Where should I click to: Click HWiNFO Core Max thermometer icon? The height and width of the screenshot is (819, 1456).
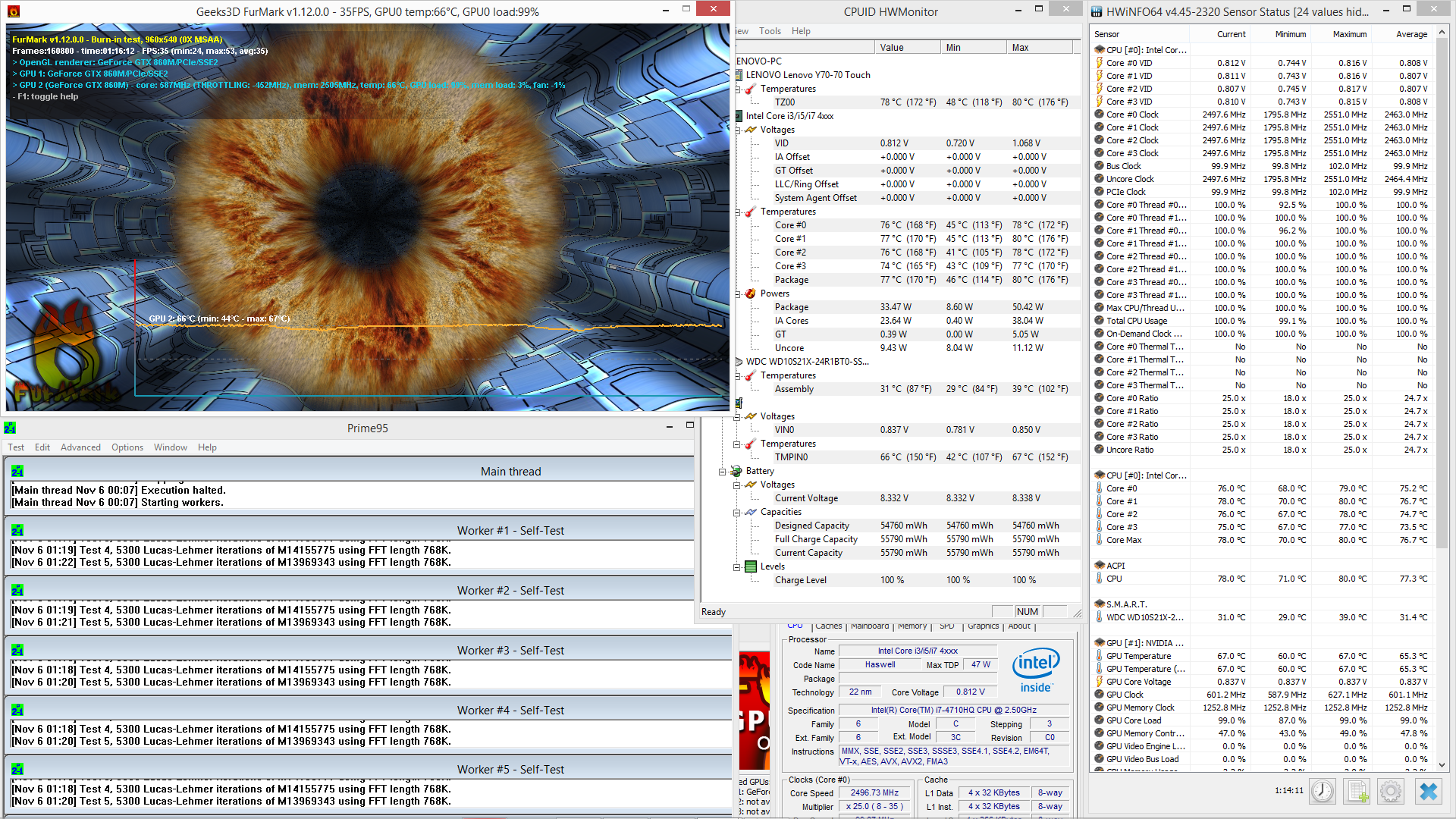click(1099, 540)
